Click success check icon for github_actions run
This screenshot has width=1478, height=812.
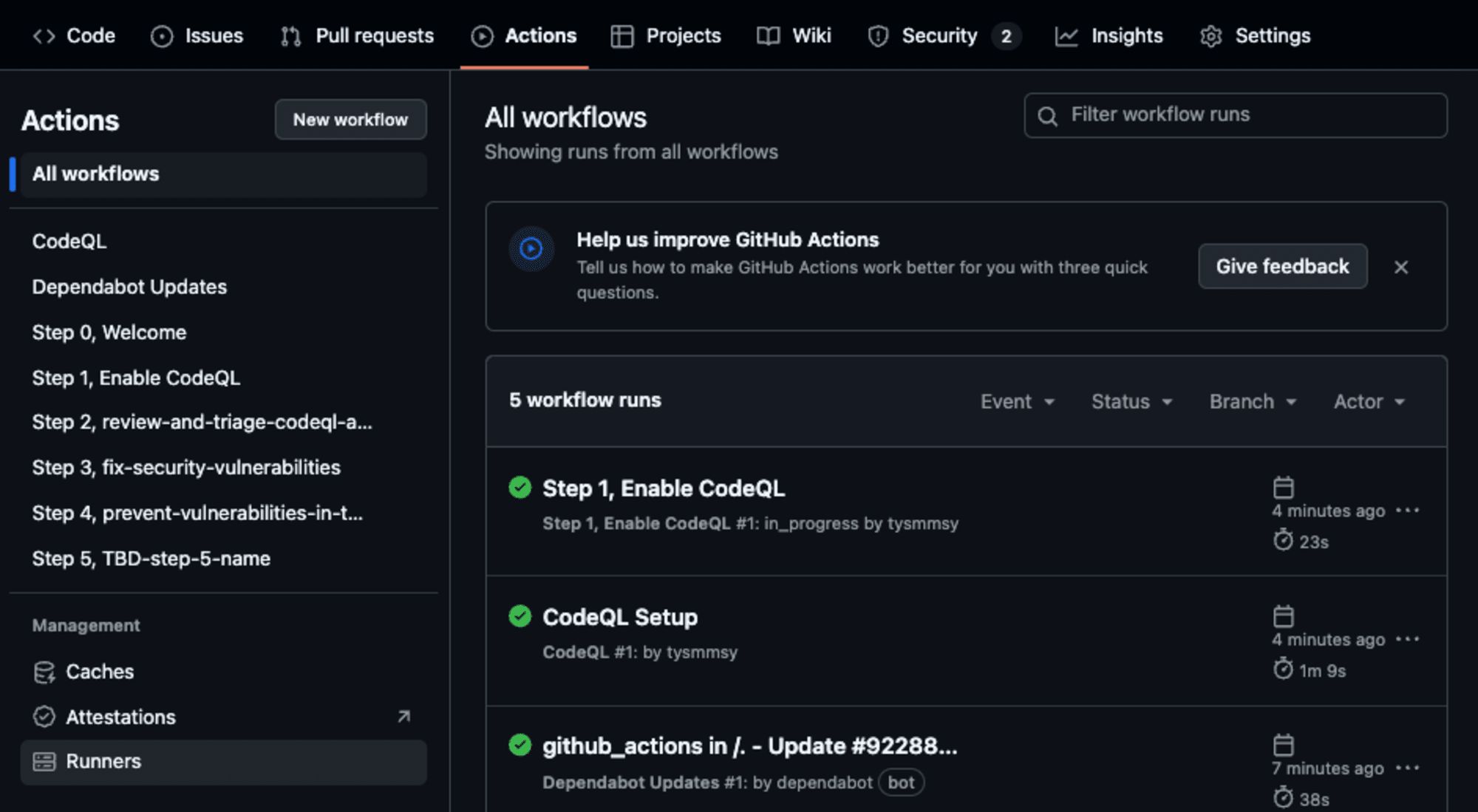click(520, 745)
